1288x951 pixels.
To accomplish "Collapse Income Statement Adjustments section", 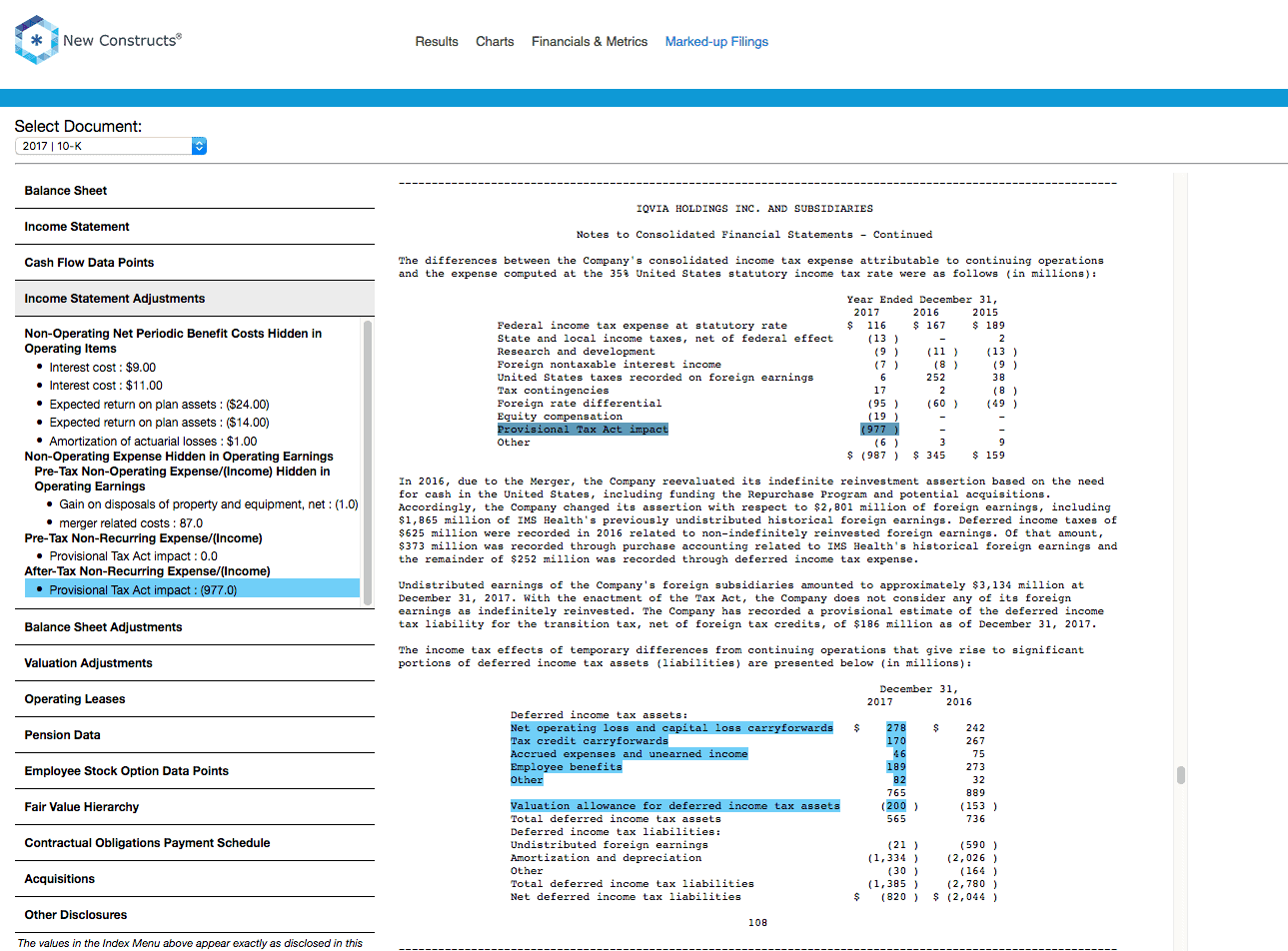I will [195, 299].
